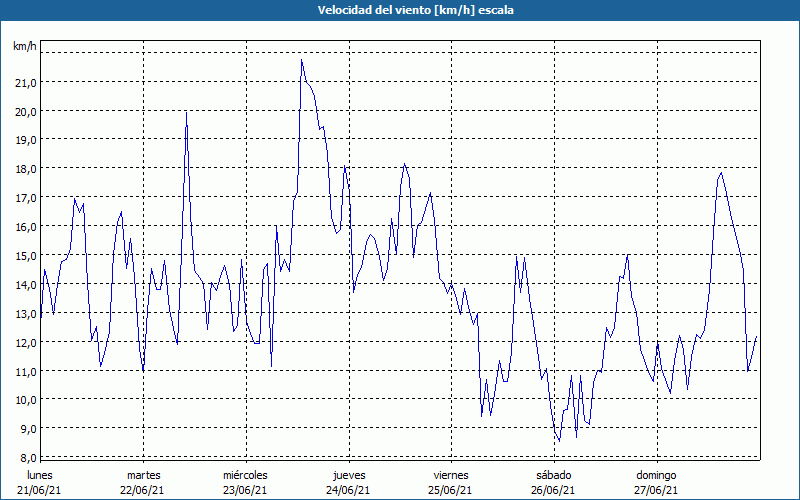The width and height of the screenshot is (800, 500).
Task: Click the 20 km/h spike on martes
Action: click(186, 113)
